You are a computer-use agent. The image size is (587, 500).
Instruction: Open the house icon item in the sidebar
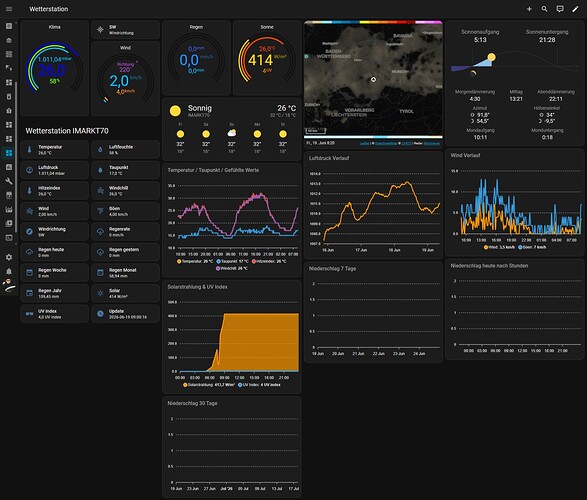click(x=9, y=110)
